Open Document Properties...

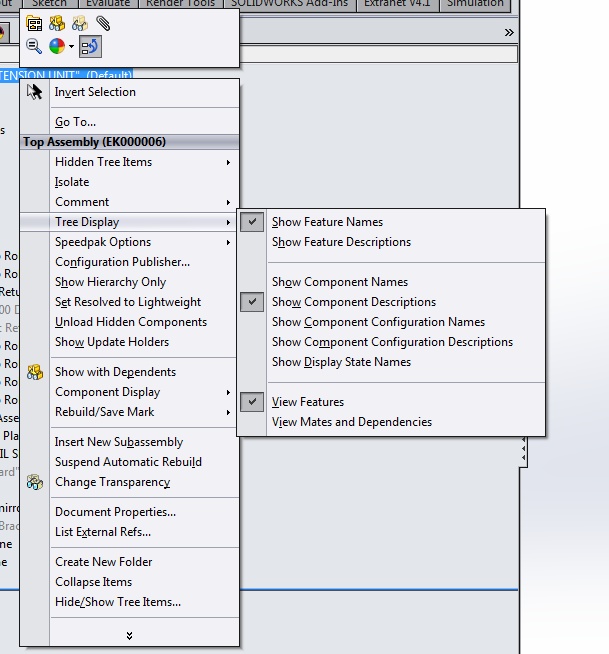click(130, 512)
